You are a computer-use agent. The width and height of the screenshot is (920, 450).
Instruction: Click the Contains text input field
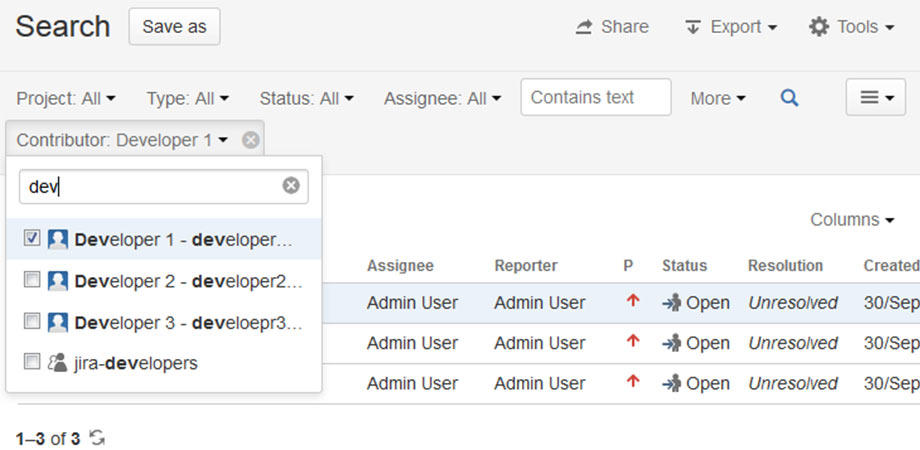(595, 97)
